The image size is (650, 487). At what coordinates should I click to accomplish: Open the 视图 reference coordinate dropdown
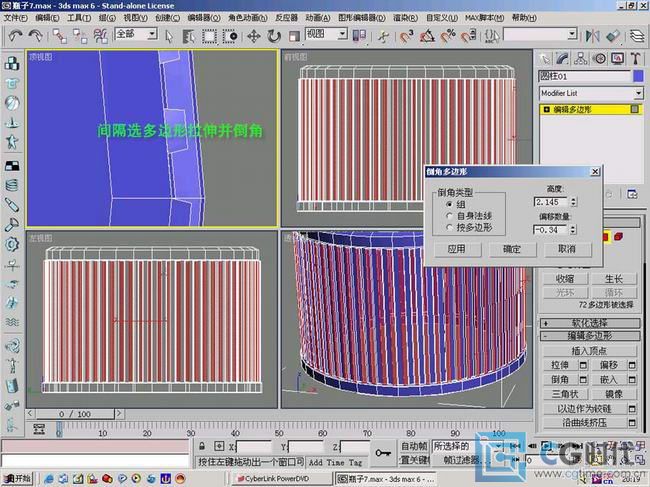click(x=326, y=34)
